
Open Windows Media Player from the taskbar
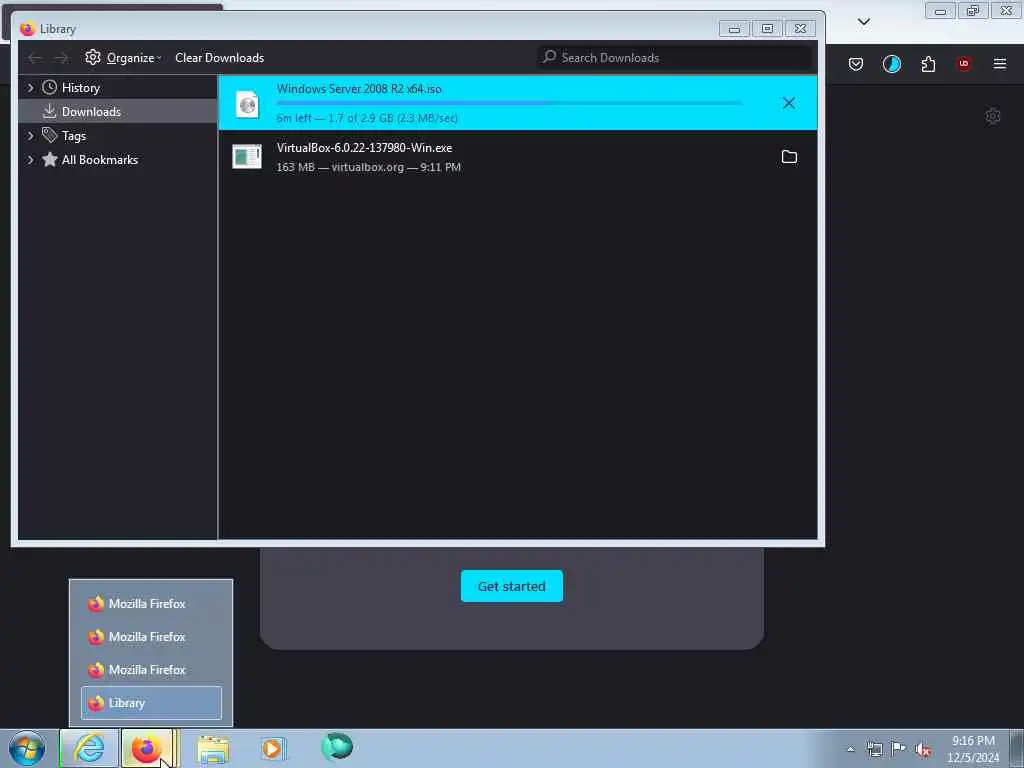[x=272, y=748]
